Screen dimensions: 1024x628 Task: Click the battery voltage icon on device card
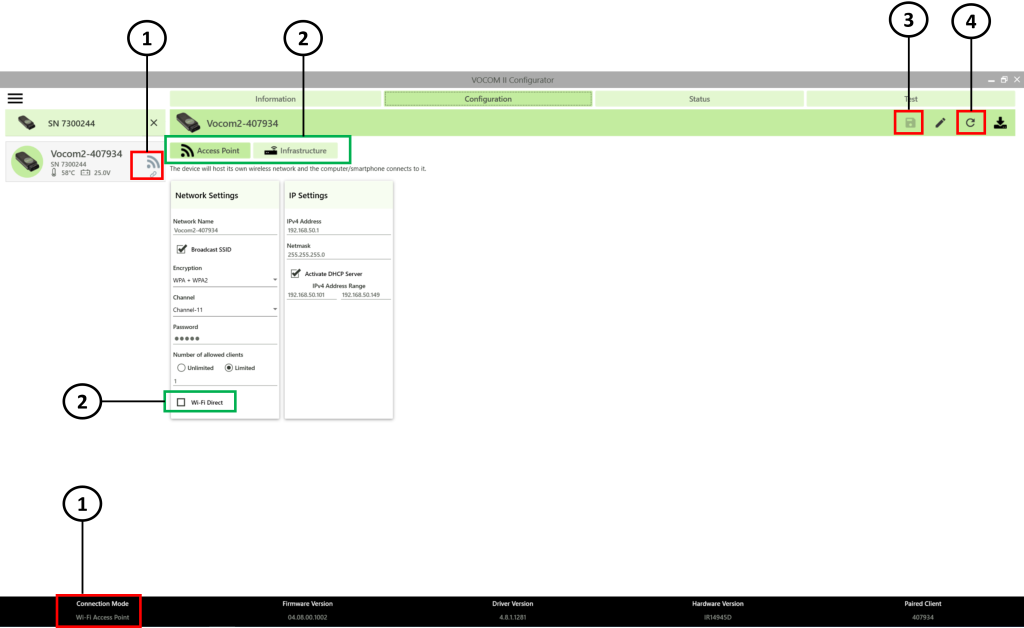[85, 173]
